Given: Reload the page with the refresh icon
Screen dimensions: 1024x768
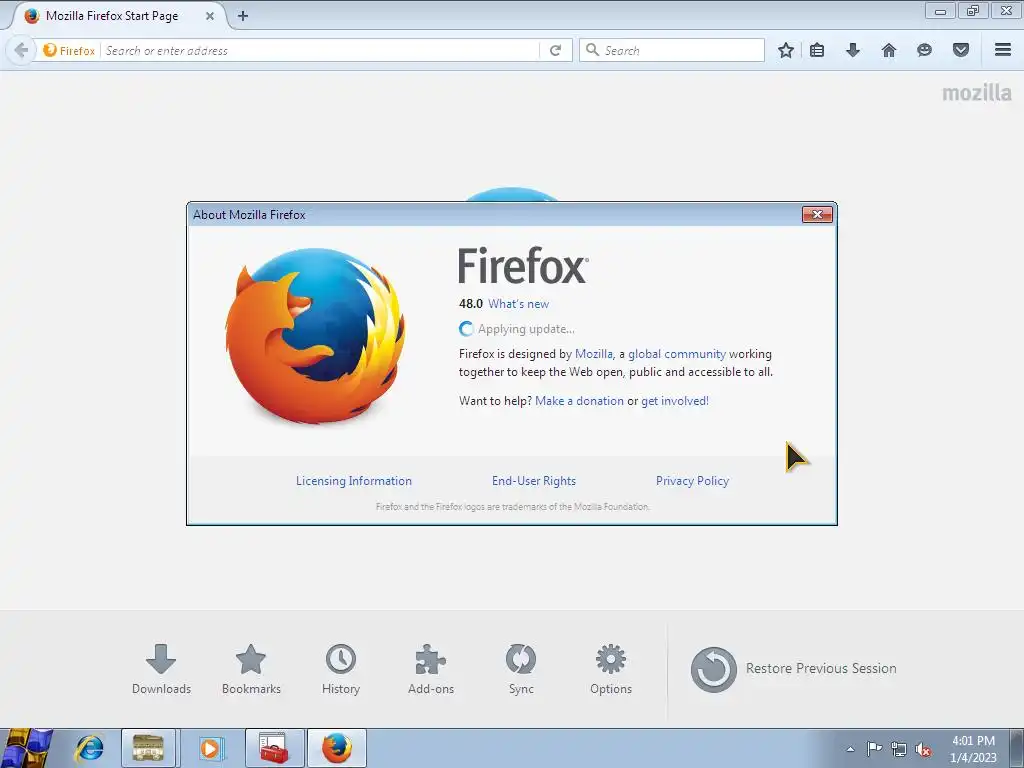Looking at the screenshot, I should pyautogui.click(x=556, y=50).
